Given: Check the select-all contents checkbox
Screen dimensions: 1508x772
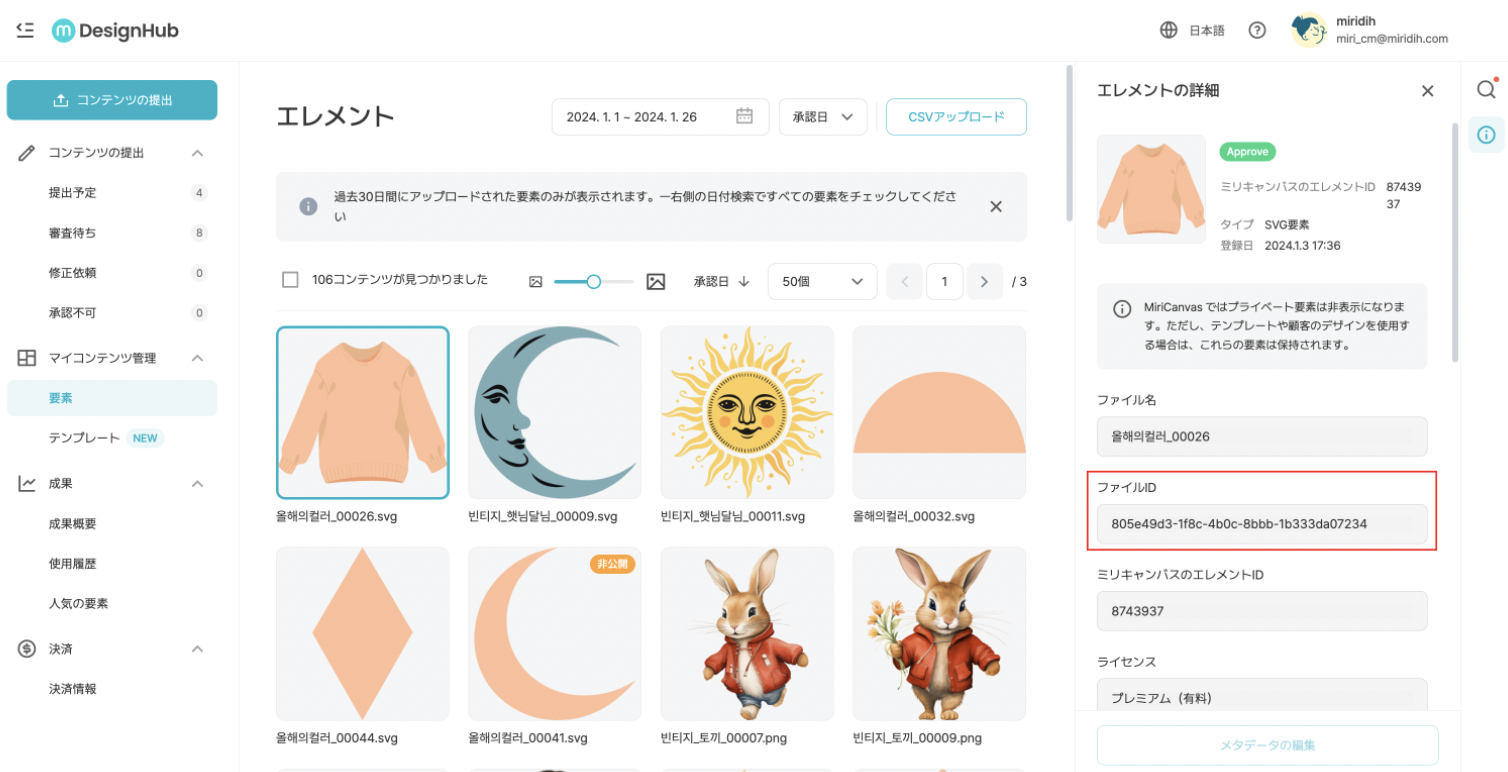Looking at the screenshot, I should 290,280.
